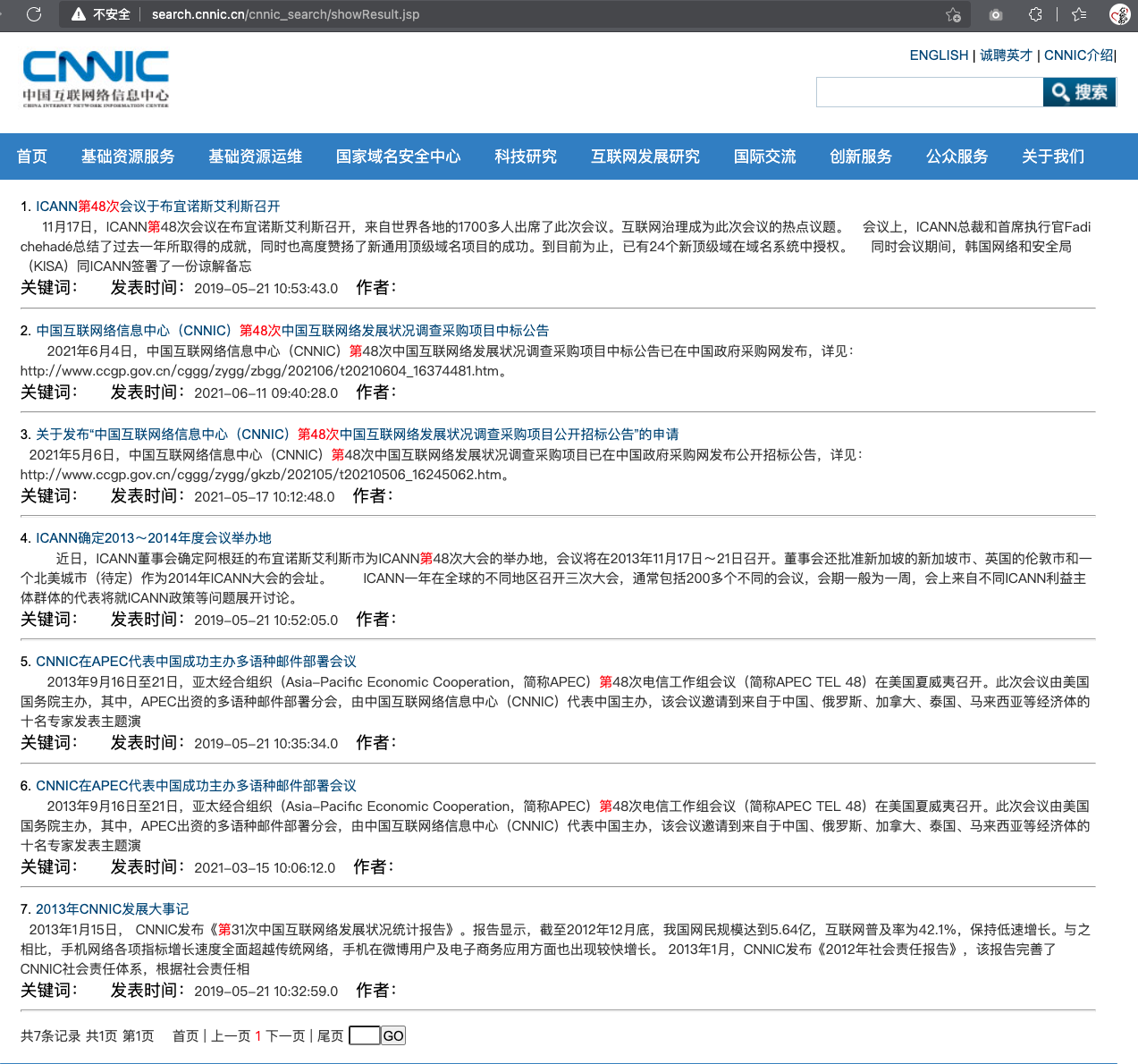Screen dimensions: 1138x1064
Task: Open the 公开招标公告的申请 result title
Action: [358, 435]
